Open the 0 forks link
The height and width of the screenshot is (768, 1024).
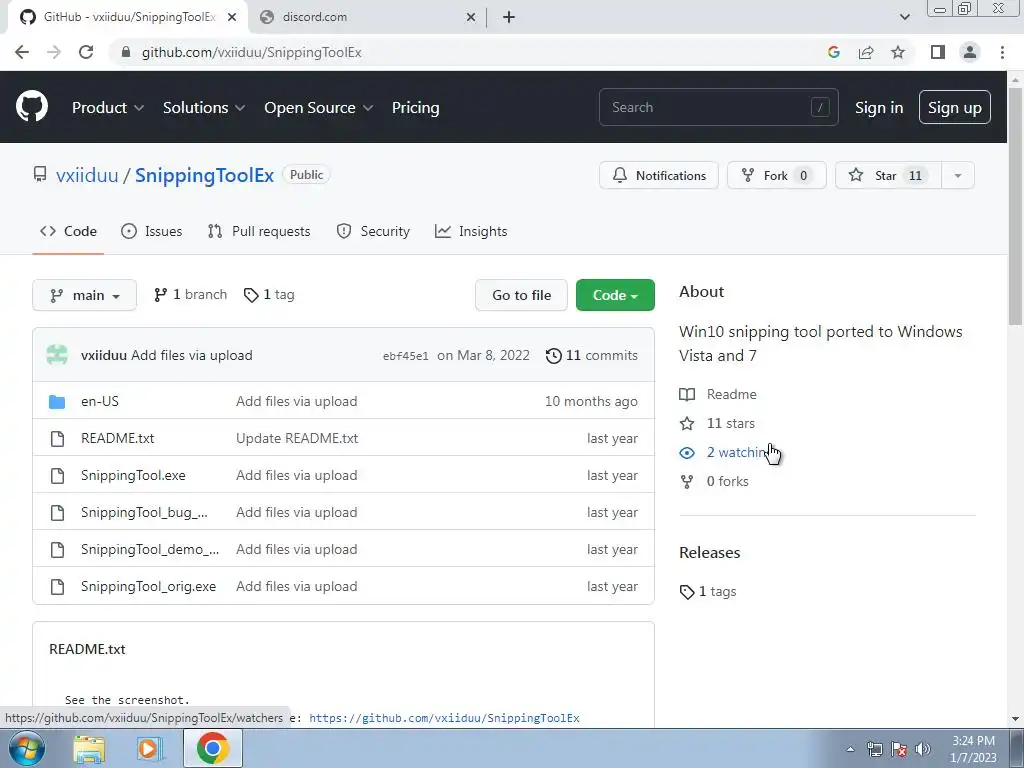click(714, 481)
